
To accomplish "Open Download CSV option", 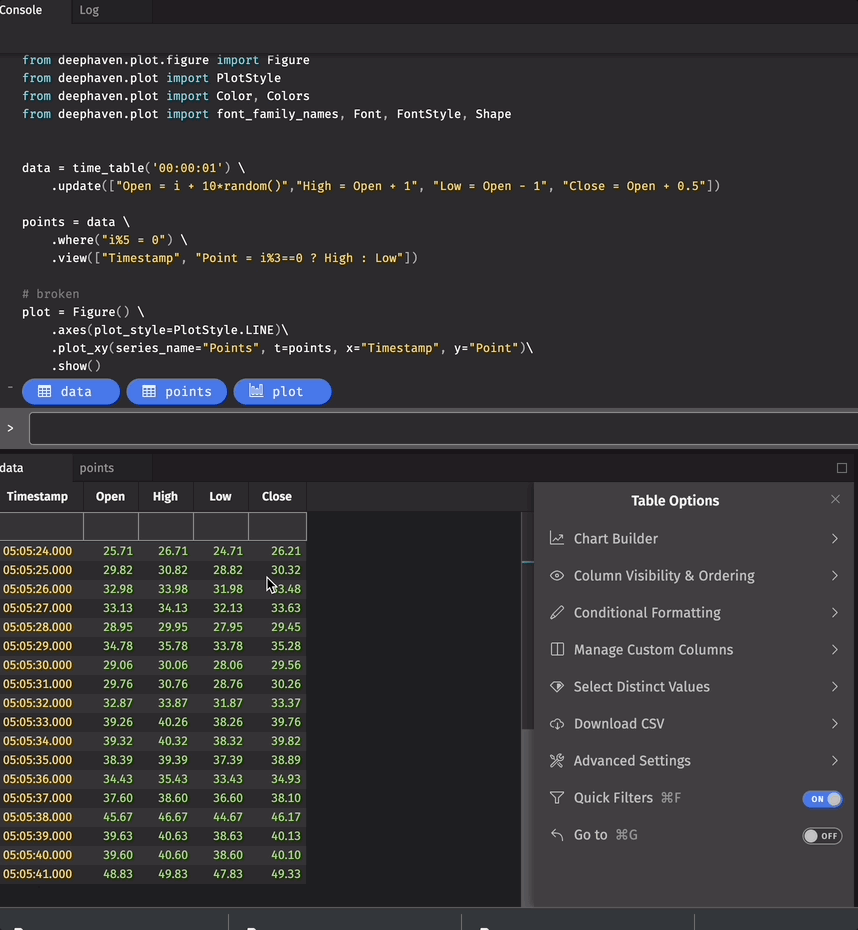I will (694, 724).
